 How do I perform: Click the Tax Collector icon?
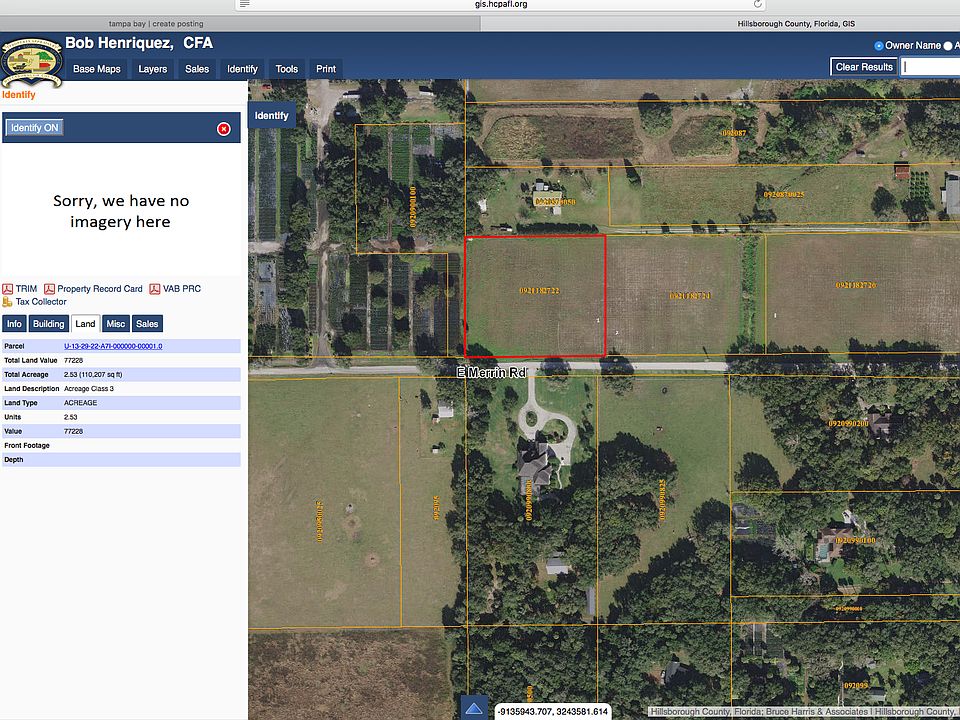point(9,301)
